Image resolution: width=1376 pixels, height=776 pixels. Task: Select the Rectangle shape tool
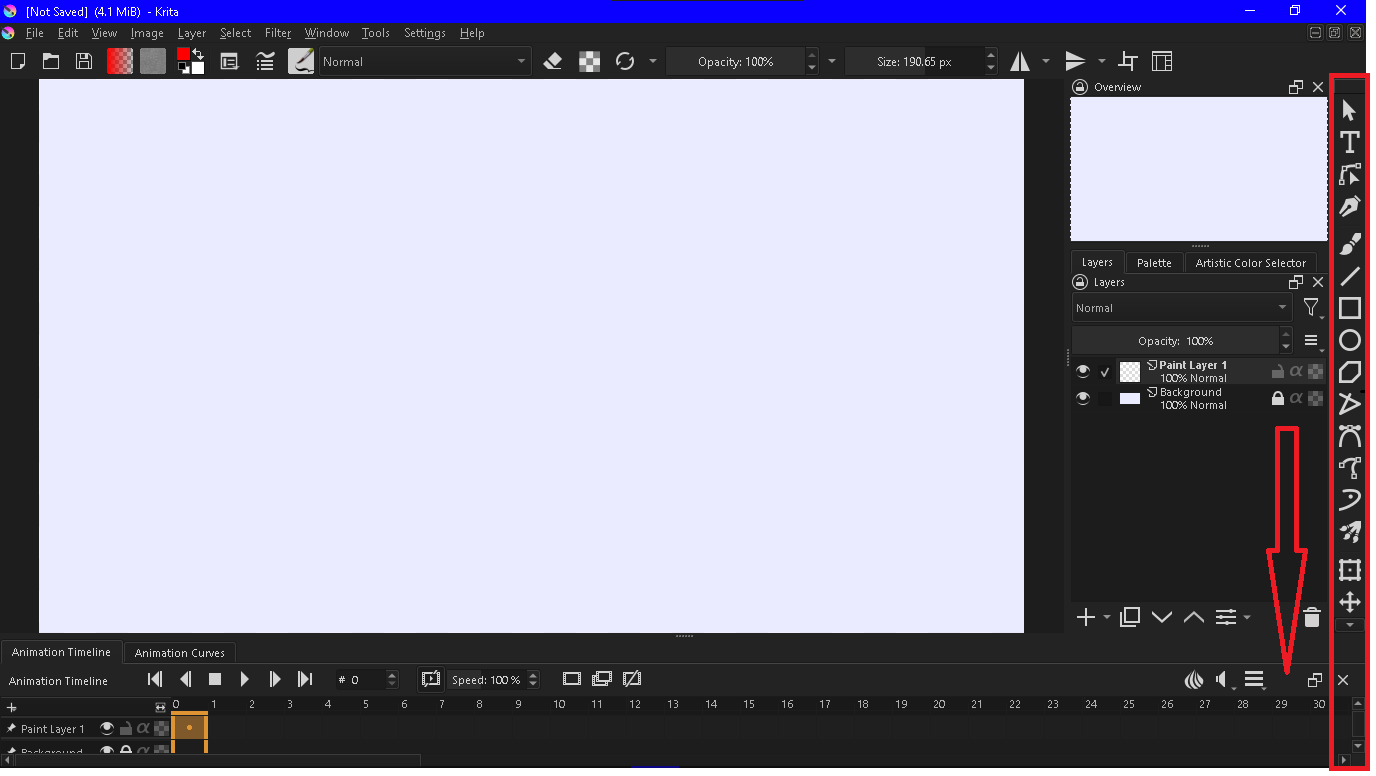coord(1350,309)
